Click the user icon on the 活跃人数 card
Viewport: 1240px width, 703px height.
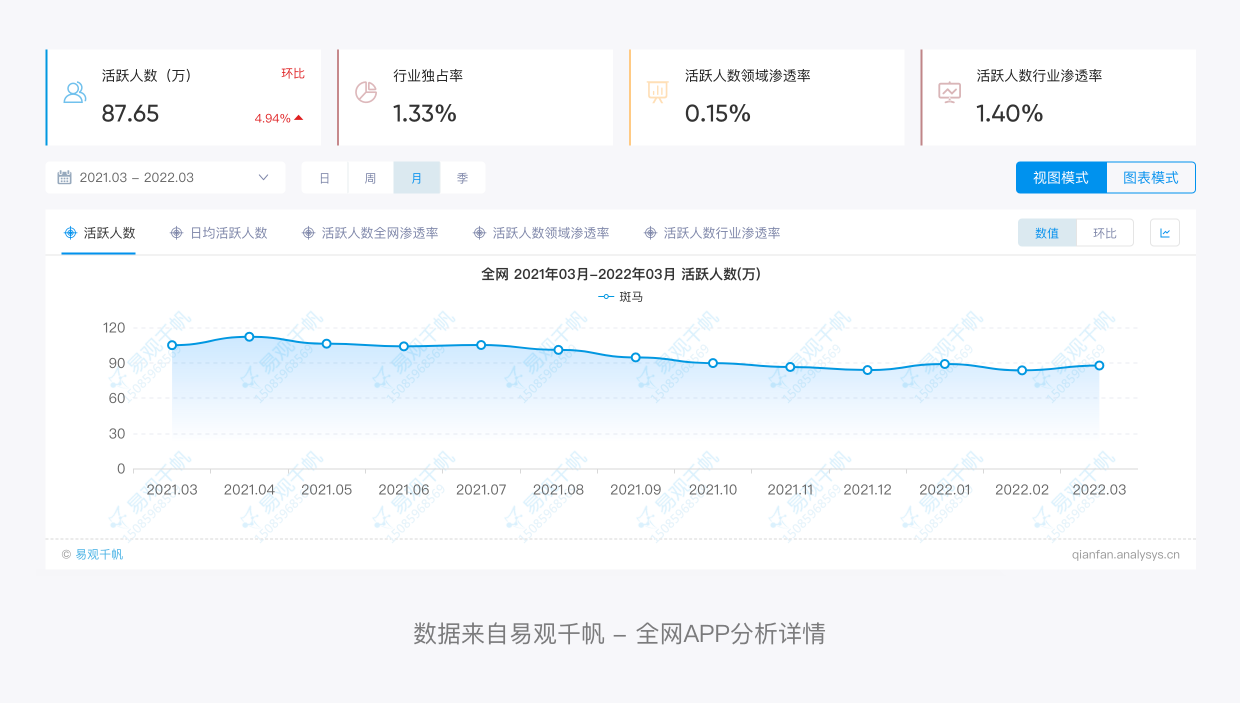click(74, 92)
